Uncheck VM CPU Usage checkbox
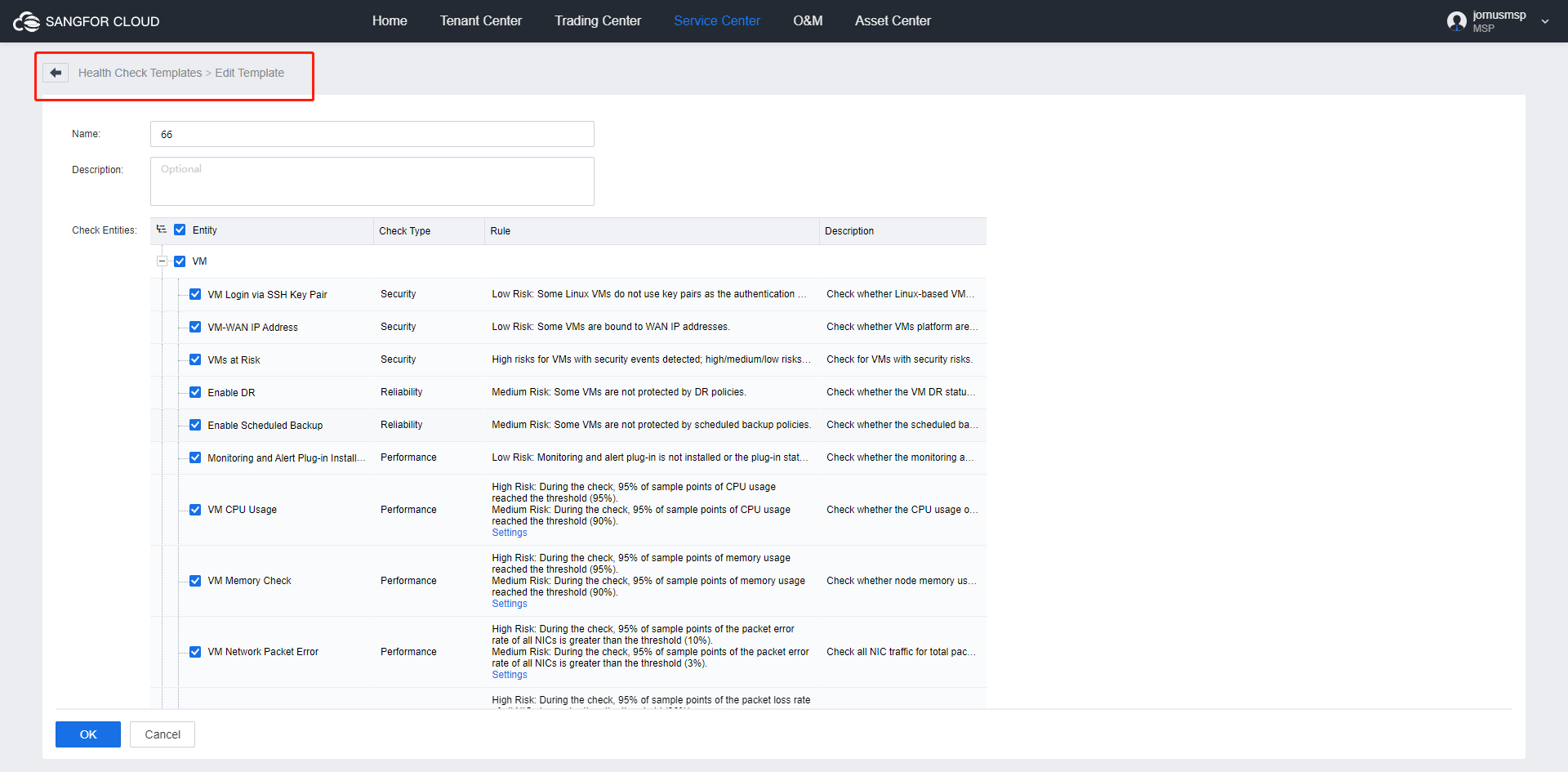This screenshot has height=772, width=1568. click(195, 510)
